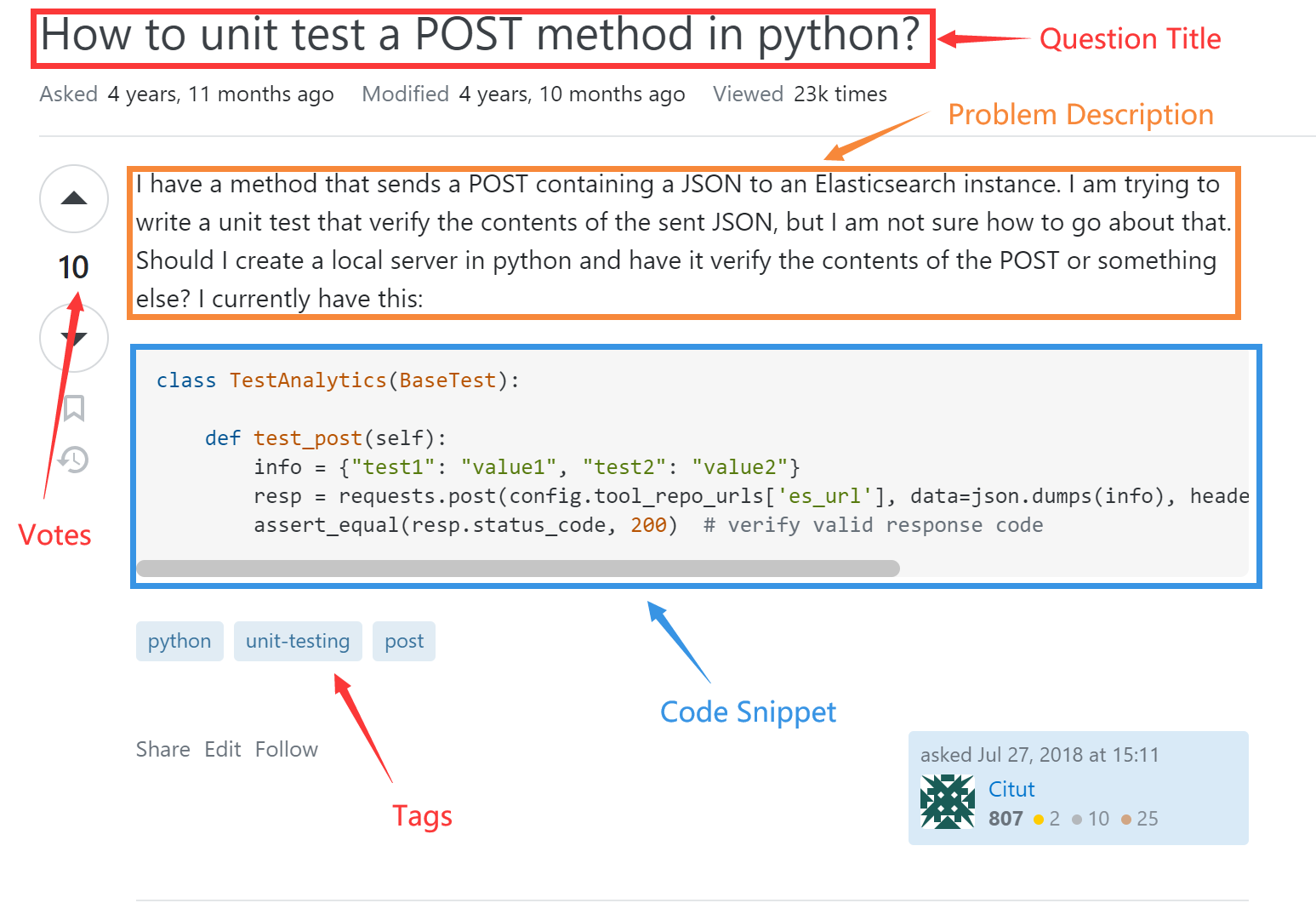
Task: Click the 807 reputation score
Action: pyautogui.click(x=1006, y=819)
